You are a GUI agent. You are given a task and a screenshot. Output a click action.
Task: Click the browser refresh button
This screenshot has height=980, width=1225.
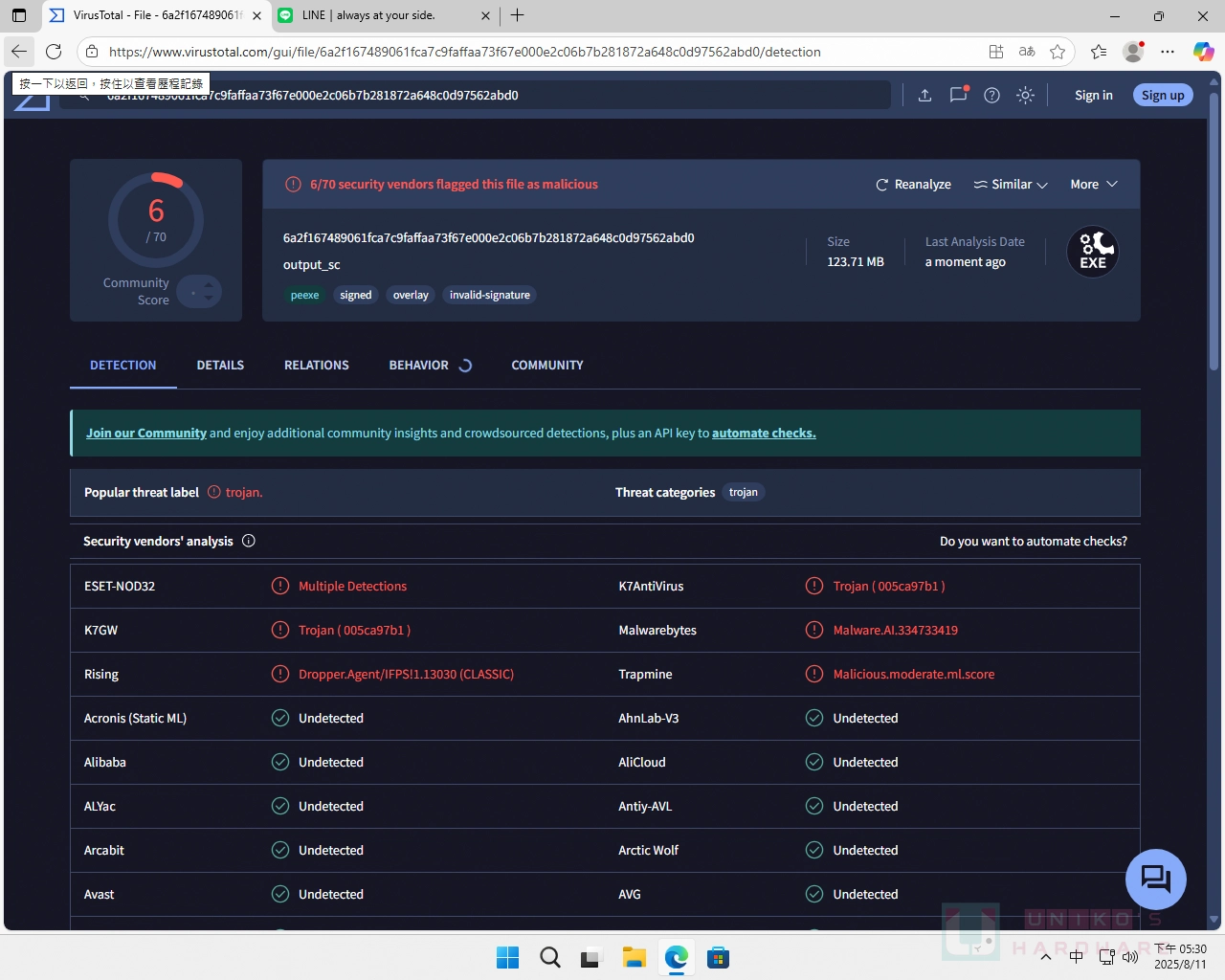click(x=54, y=52)
